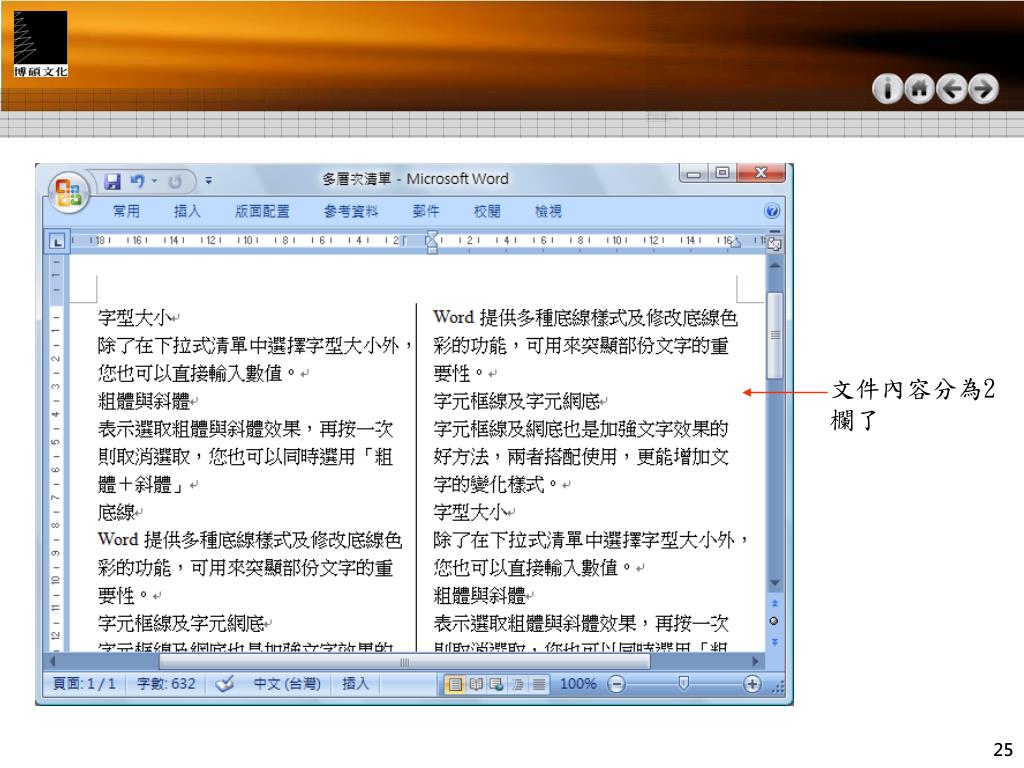Open the Undo history dropdown arrow
Image resolution: width=1024 pixels, height=768 pixels.
point(155,181)
